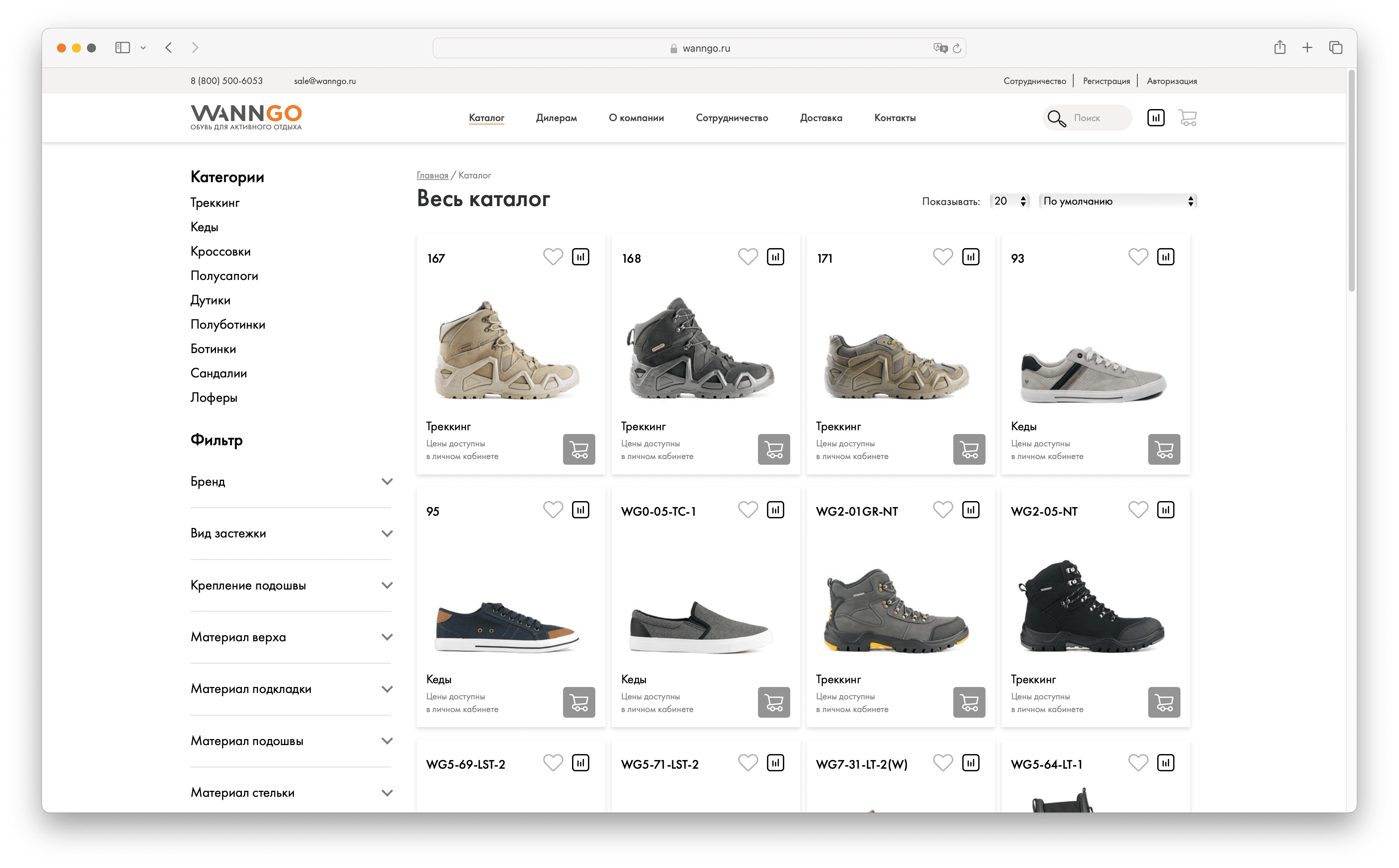Favorite product 95 with heart icon
Image resolution: width=1399 pixels, height=868 pixels.
[x=553, y=510]
